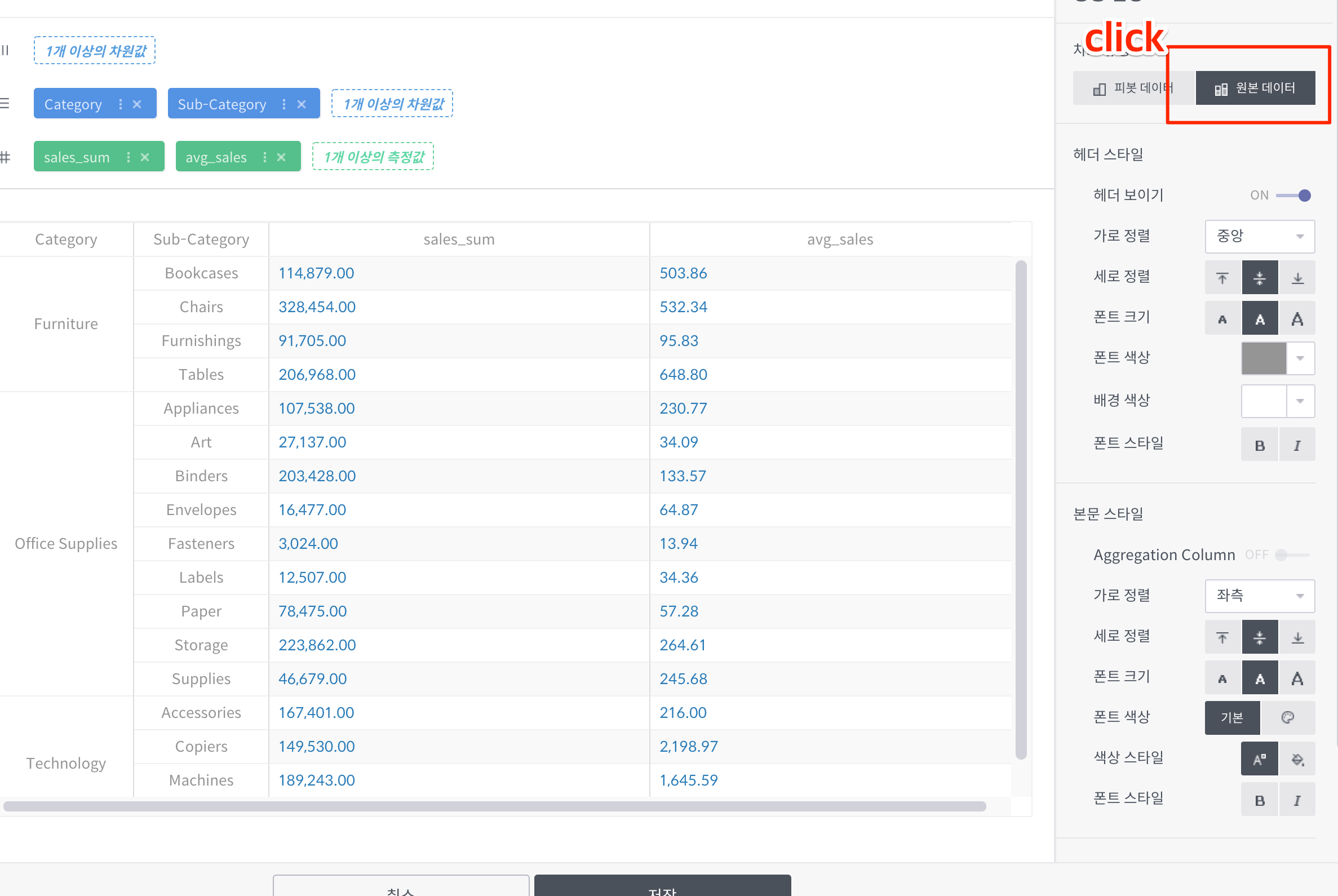Choose medium header font size
1338x896 pixels.
(1260, 318)
